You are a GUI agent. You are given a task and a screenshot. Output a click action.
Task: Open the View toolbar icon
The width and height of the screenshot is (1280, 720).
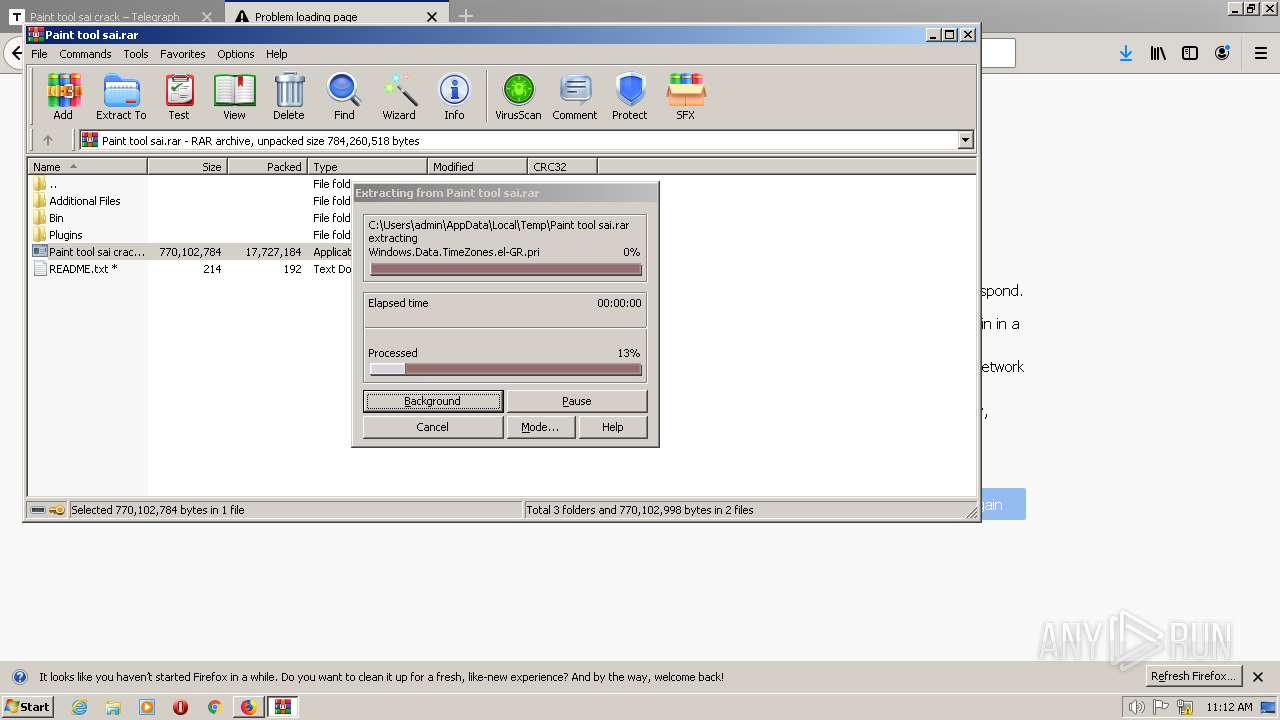coord(234,97)
